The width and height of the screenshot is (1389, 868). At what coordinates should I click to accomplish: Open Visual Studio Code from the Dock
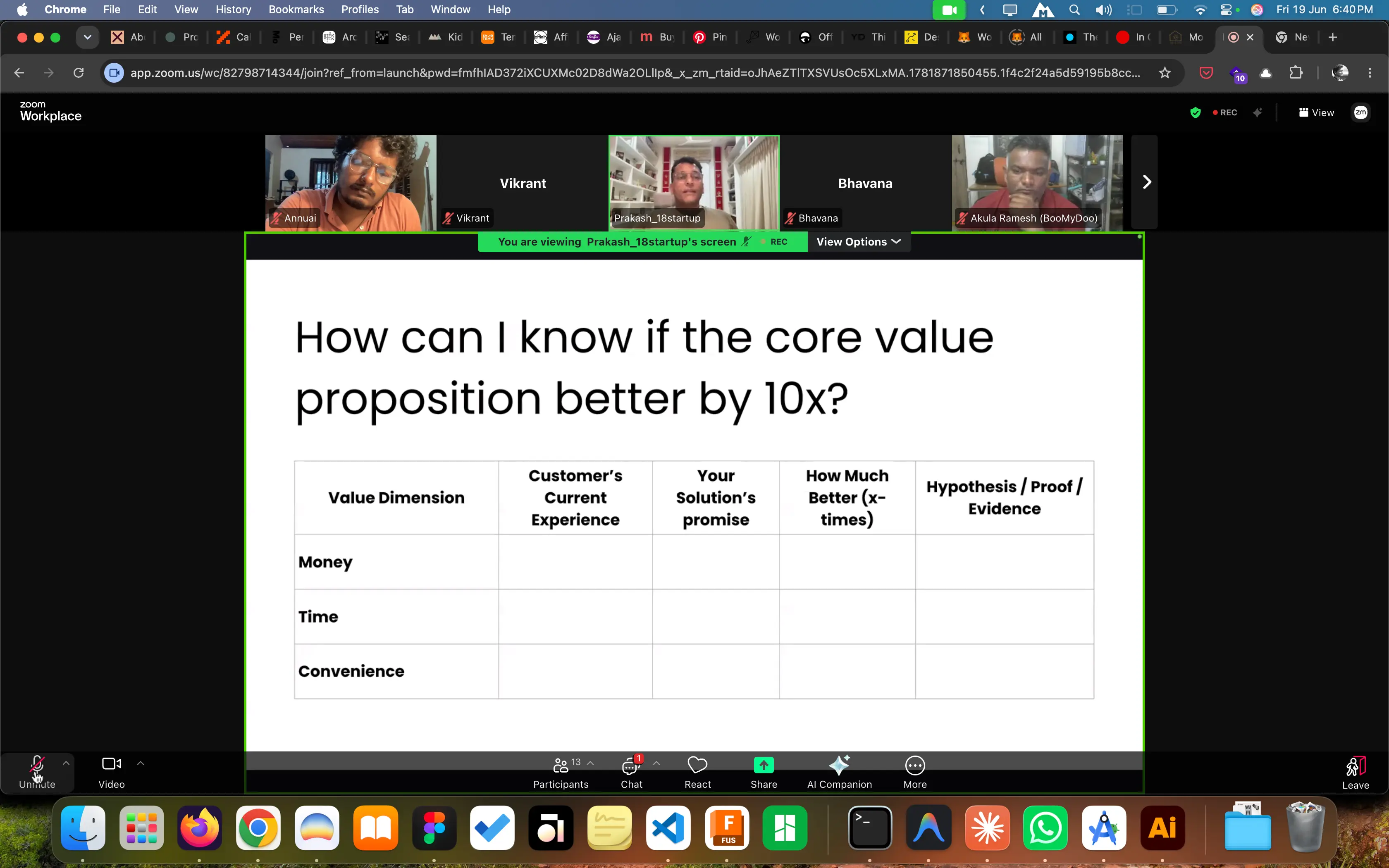pos(669,828)
